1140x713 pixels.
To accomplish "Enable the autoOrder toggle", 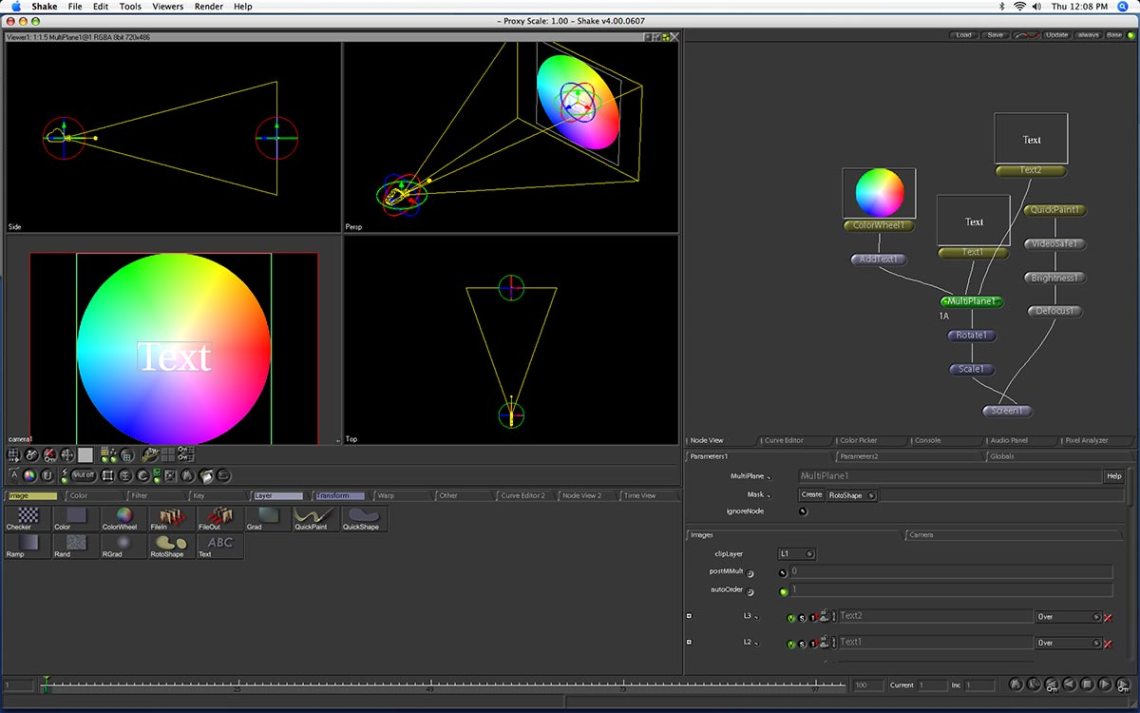I will 785,590.
